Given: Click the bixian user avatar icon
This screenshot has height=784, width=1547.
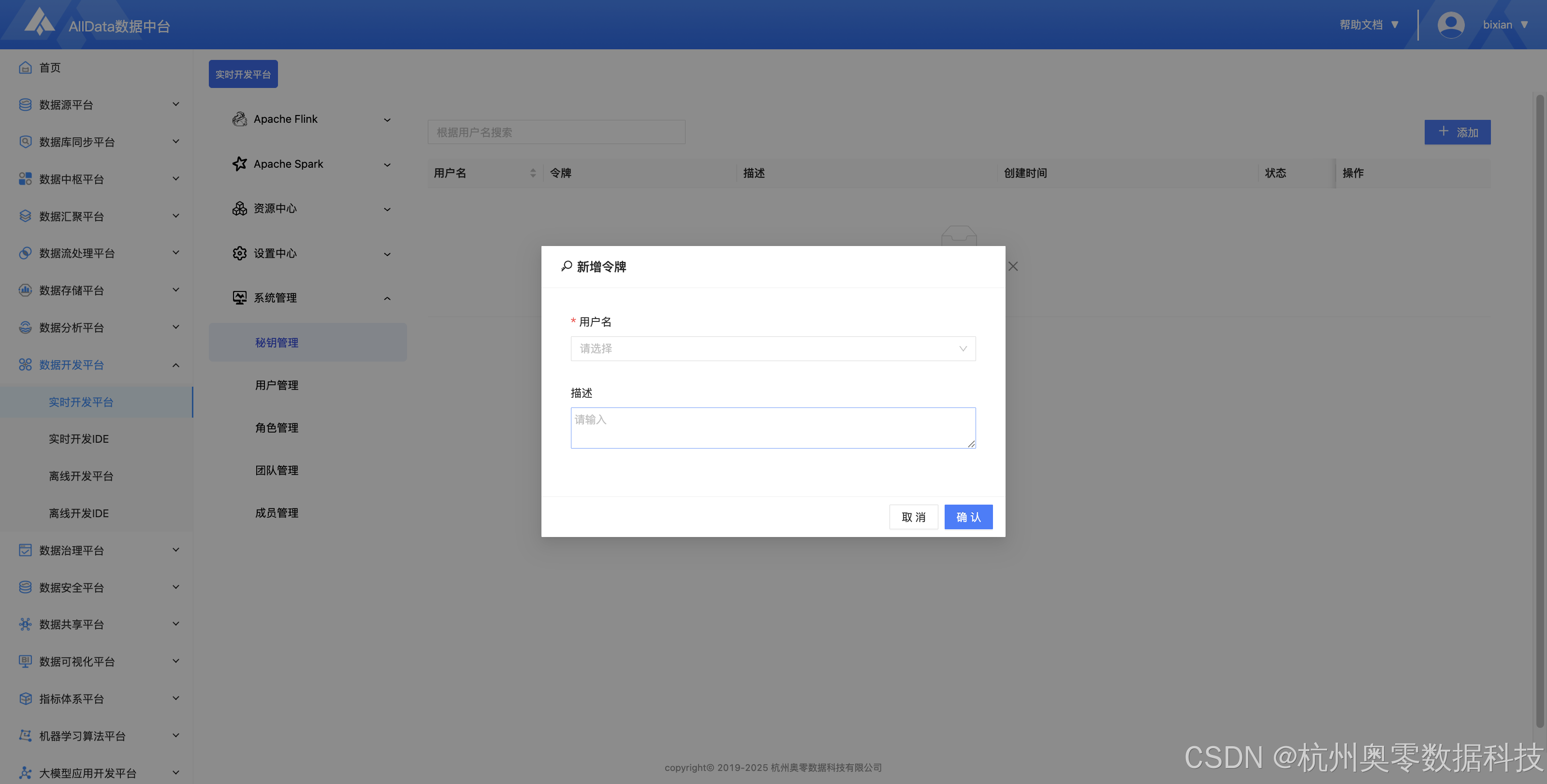Looking at the screenshot, I should point(1450,25).
